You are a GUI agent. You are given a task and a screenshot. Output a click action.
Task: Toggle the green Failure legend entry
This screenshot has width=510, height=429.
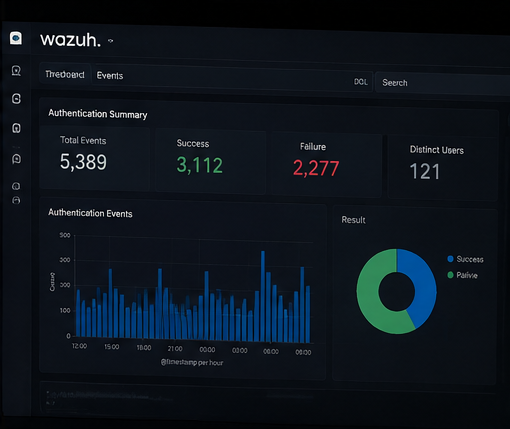[x=463, y=275]
